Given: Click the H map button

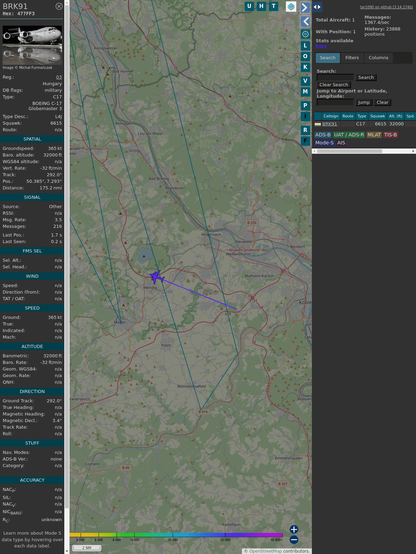Looking at the screenshot, I should (261, 6).
